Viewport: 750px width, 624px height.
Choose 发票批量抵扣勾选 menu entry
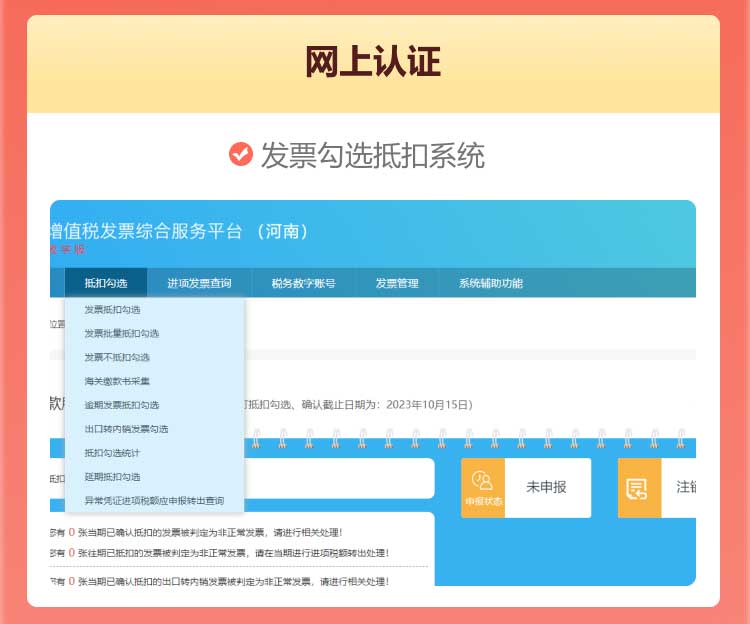pyautogui.click(x=121, y=334)
